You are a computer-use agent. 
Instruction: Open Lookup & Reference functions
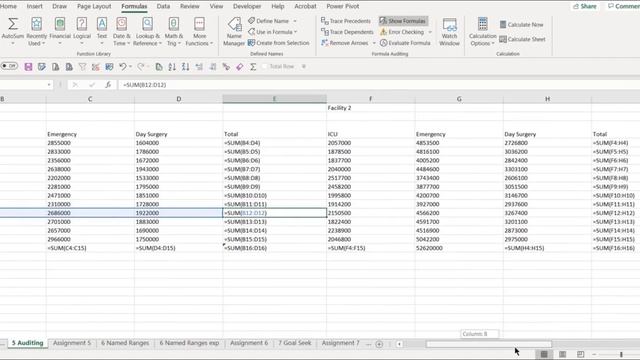(x=147, y=31)
